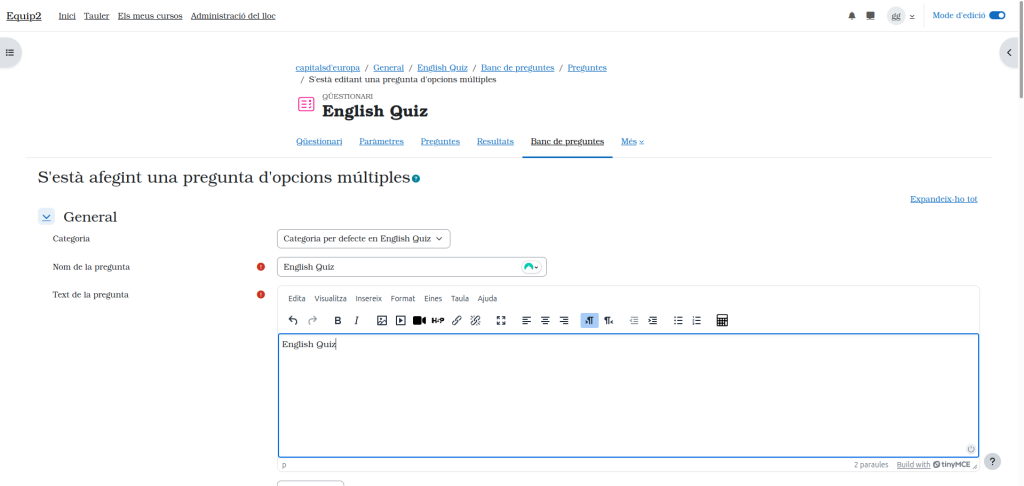Click the Italic formatting icon
Viewport: 1024px width, 486px height.
click(356, 321)
